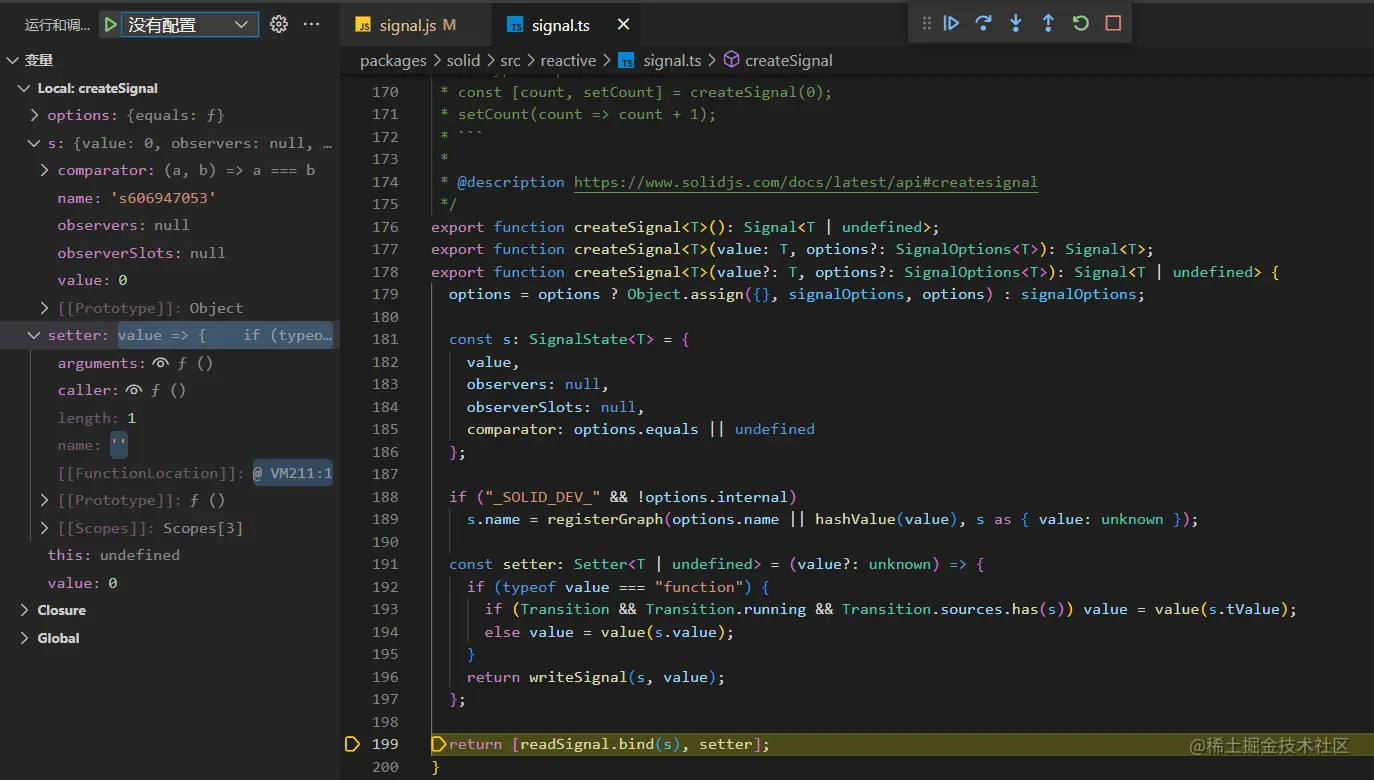Collapse the setter variable node

(x=35, y=336)
